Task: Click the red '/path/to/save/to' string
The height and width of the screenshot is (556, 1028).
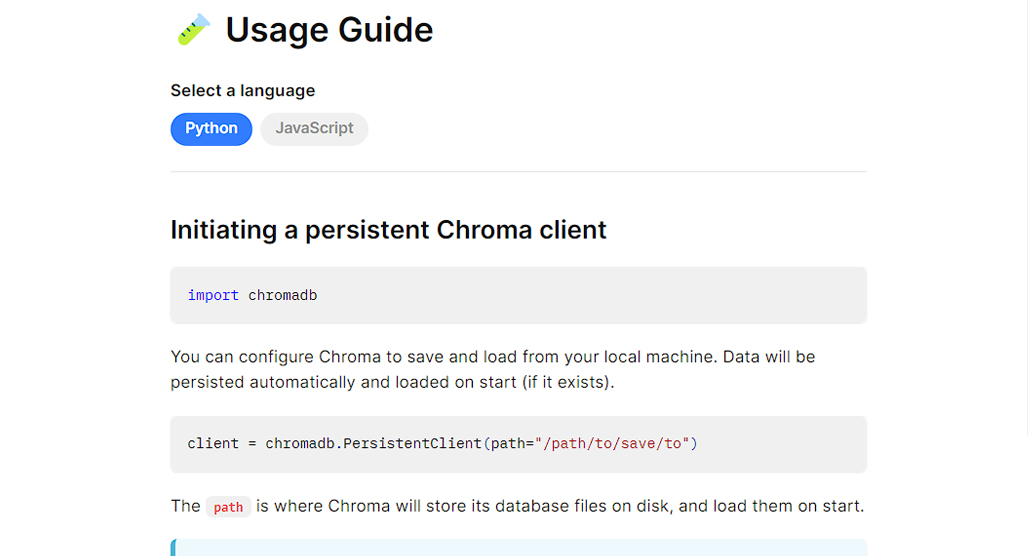Action: (612, 444)
